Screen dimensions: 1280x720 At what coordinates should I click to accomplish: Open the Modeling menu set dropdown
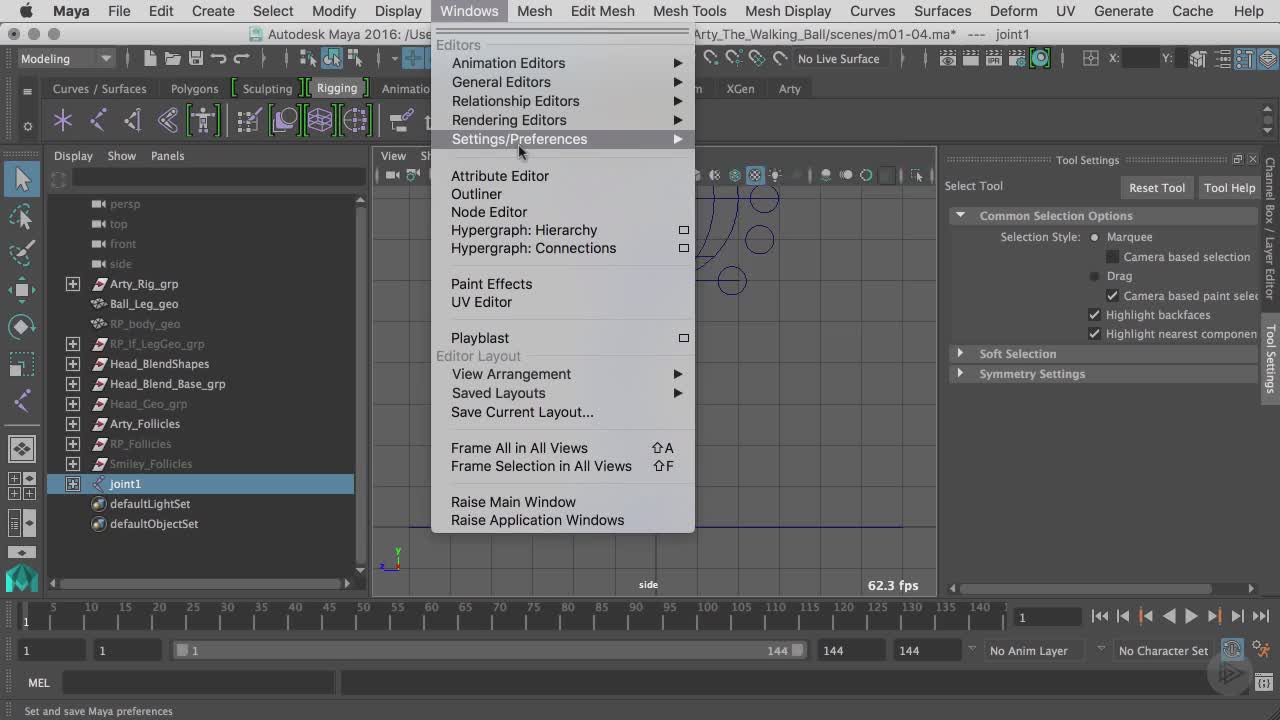(66, 58)
